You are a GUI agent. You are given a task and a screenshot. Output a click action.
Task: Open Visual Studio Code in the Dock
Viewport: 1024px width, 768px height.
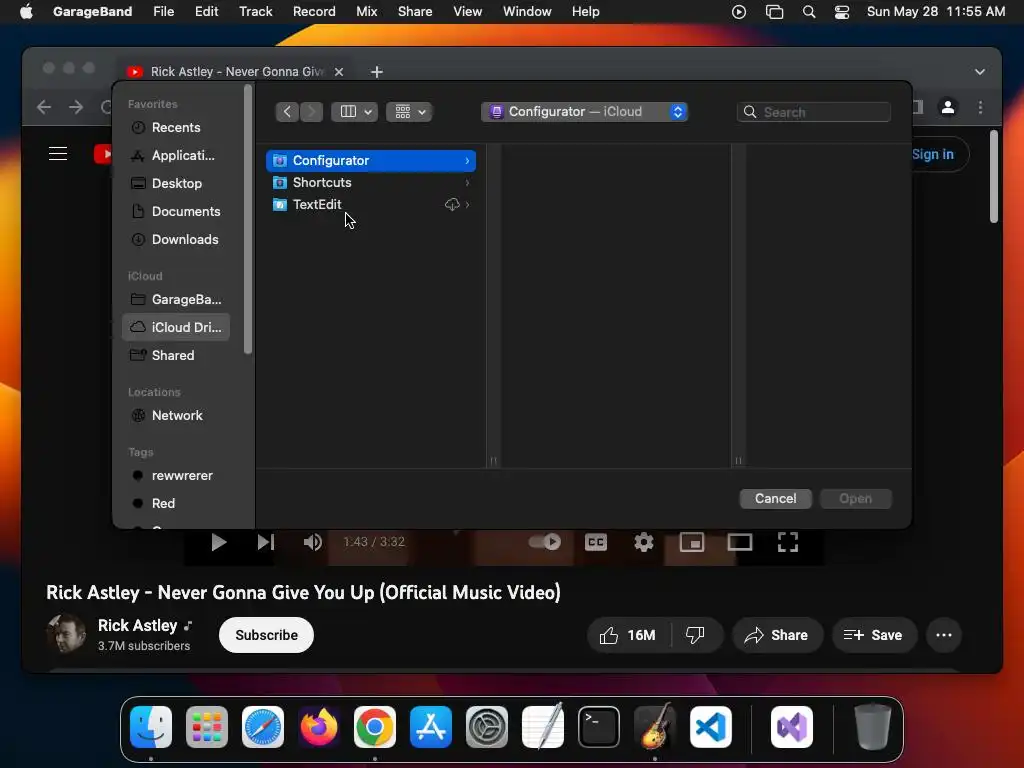pyautogui.click(x=711, y=727)
